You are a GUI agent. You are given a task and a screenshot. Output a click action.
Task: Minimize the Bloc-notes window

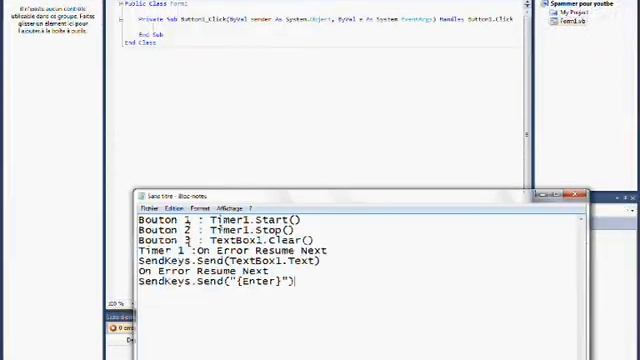coord(542,195)
